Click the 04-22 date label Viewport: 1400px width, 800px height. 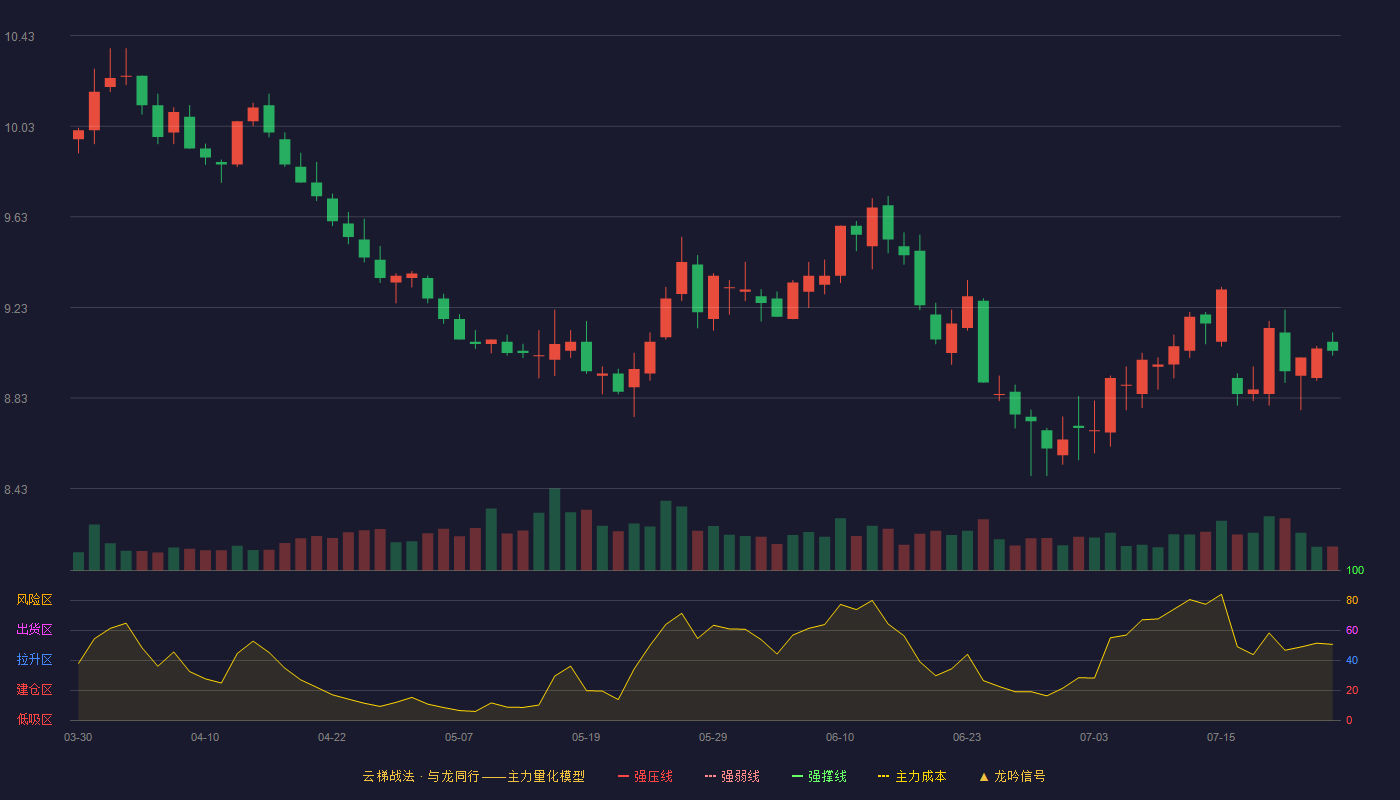click(332, 737)
